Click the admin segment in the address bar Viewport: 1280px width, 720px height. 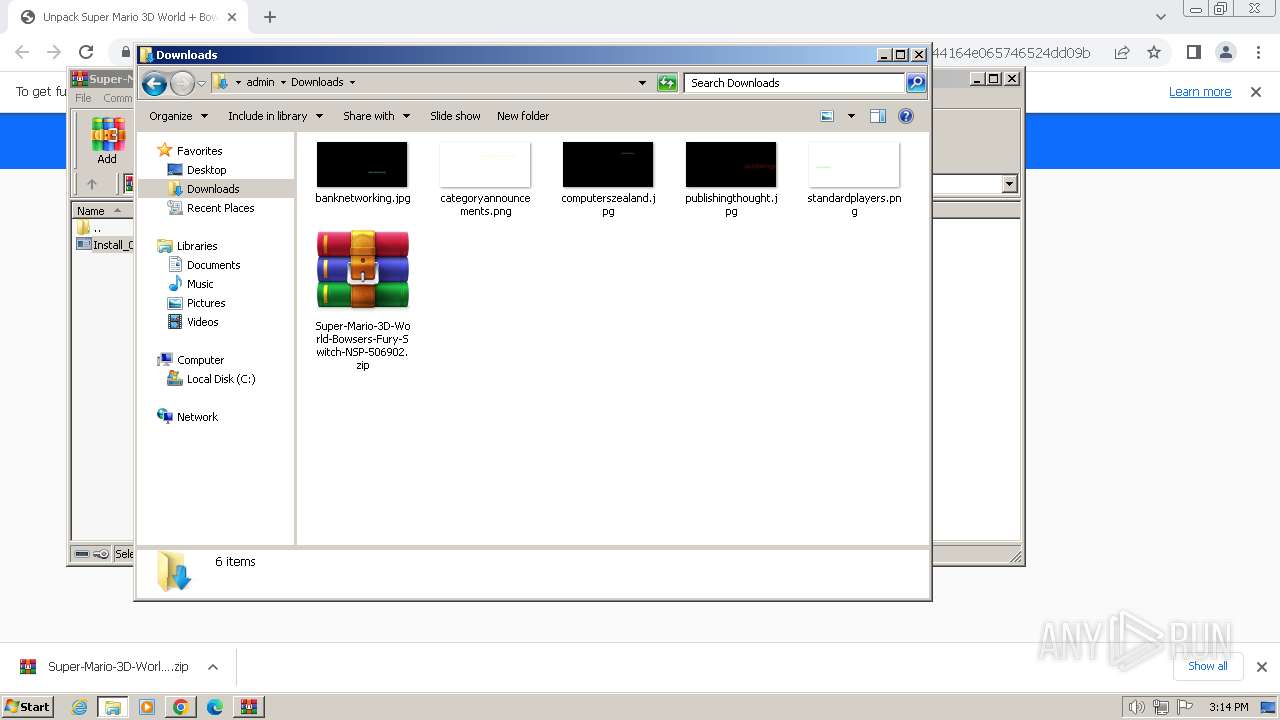point(260,83)
